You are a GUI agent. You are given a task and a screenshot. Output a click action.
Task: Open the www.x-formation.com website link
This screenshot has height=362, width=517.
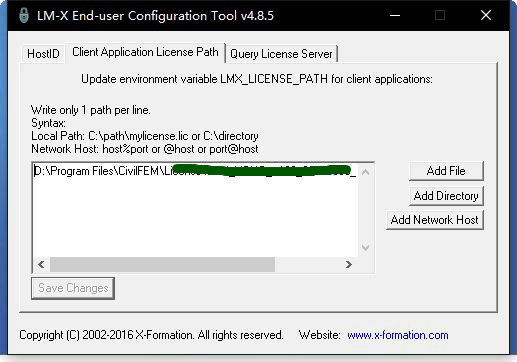point(398,335)
